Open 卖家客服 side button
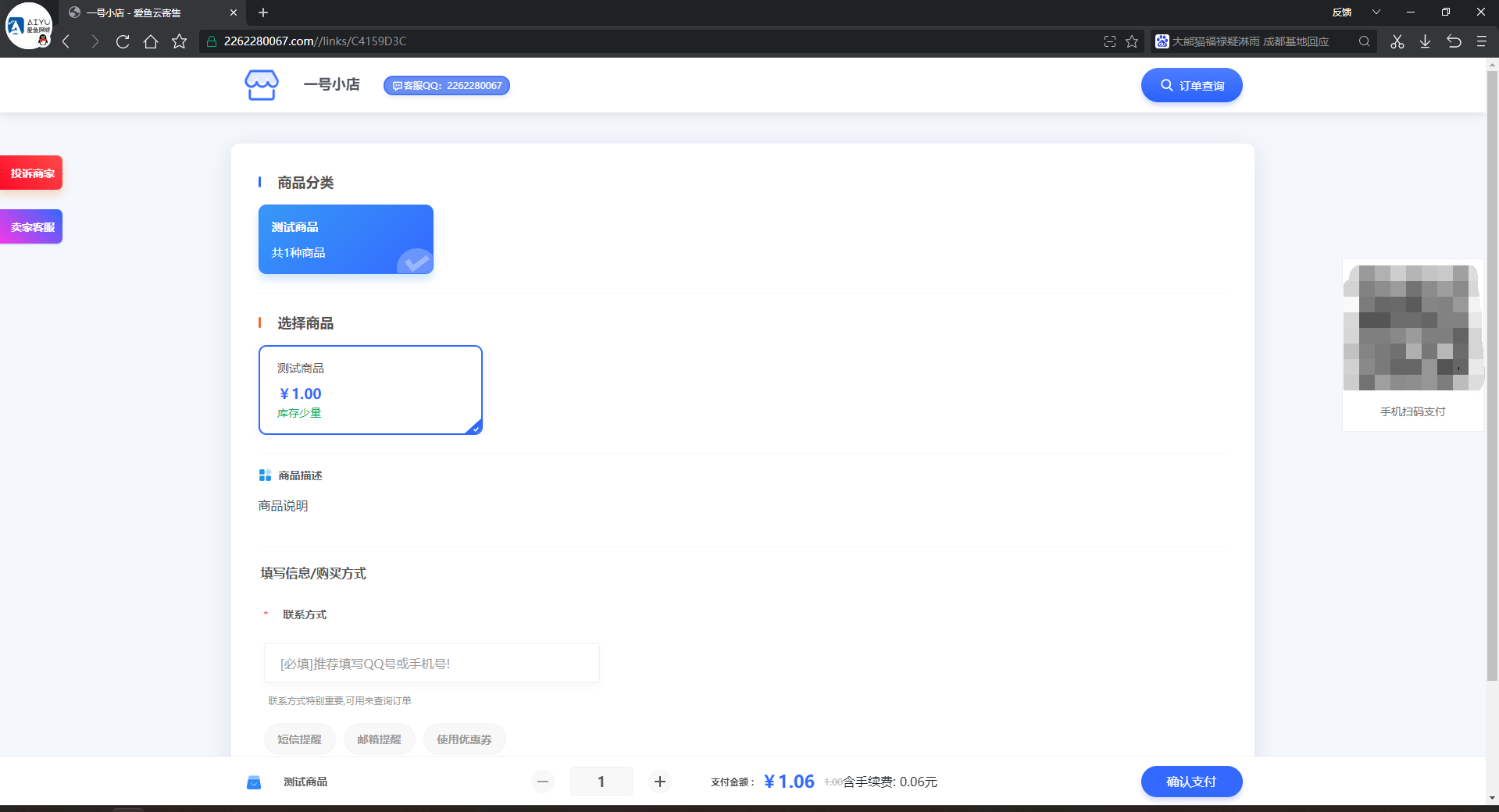This screenshot has height=812, width=1499. tap(31, 227)
